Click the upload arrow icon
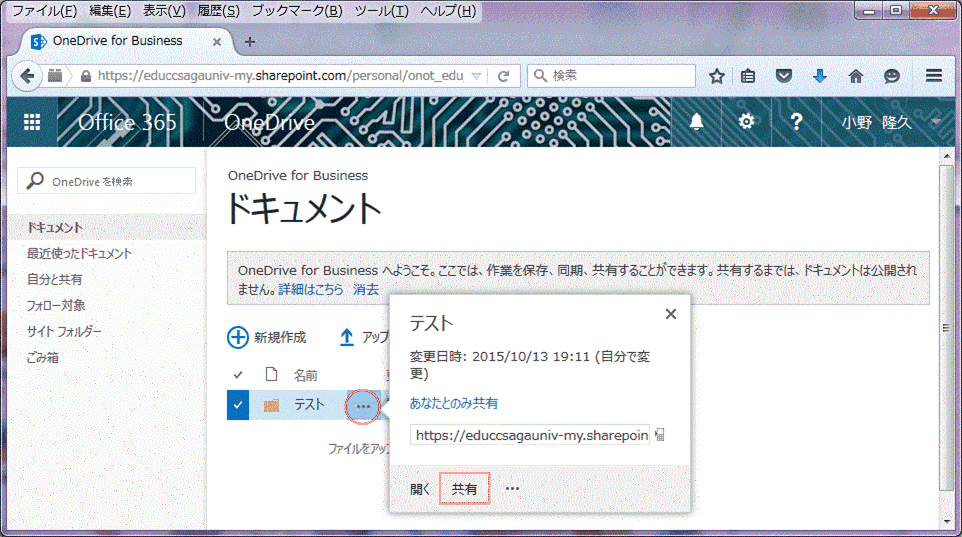Screen dimensions: 962x537 [347, 337]
